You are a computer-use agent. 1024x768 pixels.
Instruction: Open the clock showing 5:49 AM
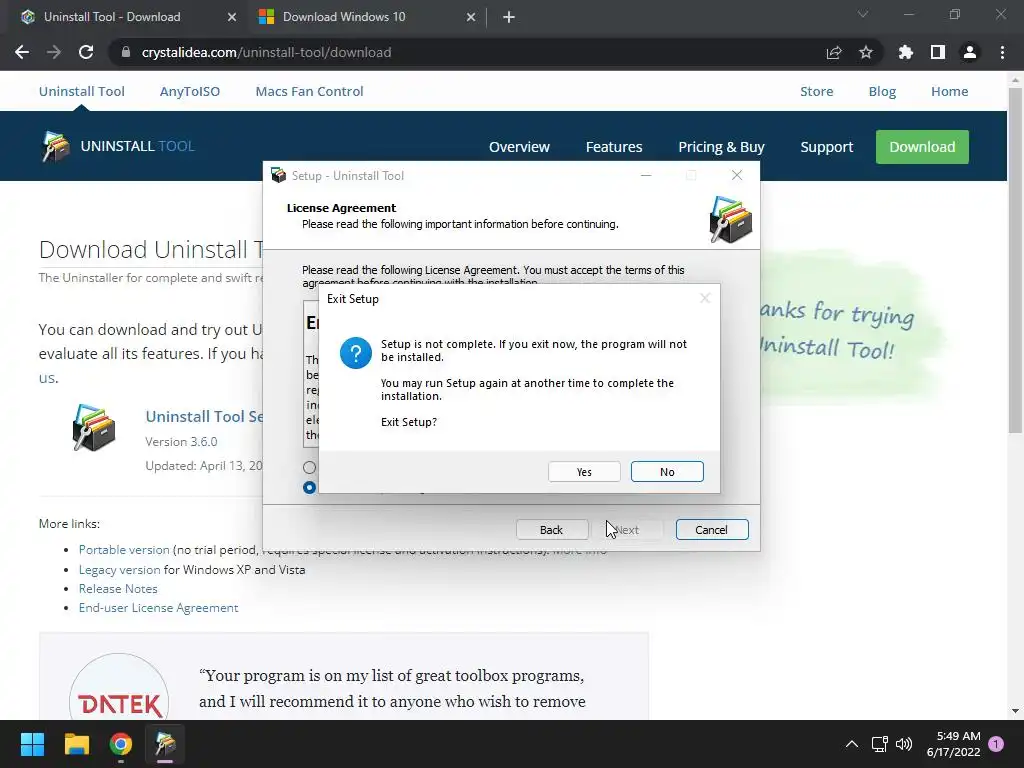point(953,744)
